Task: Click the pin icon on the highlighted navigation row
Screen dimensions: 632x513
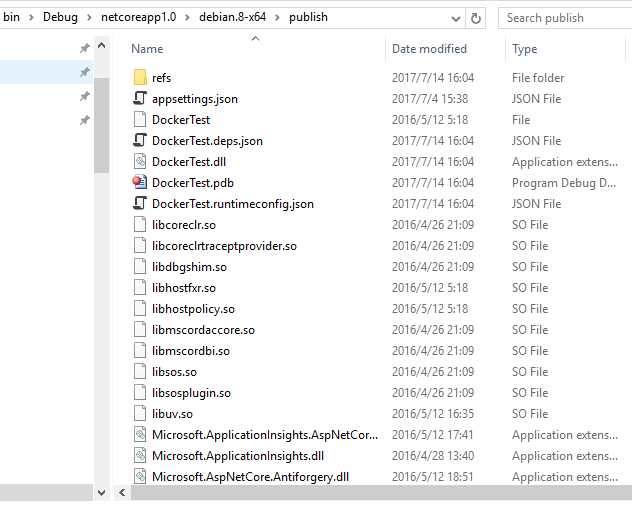Action: (84, 73)
